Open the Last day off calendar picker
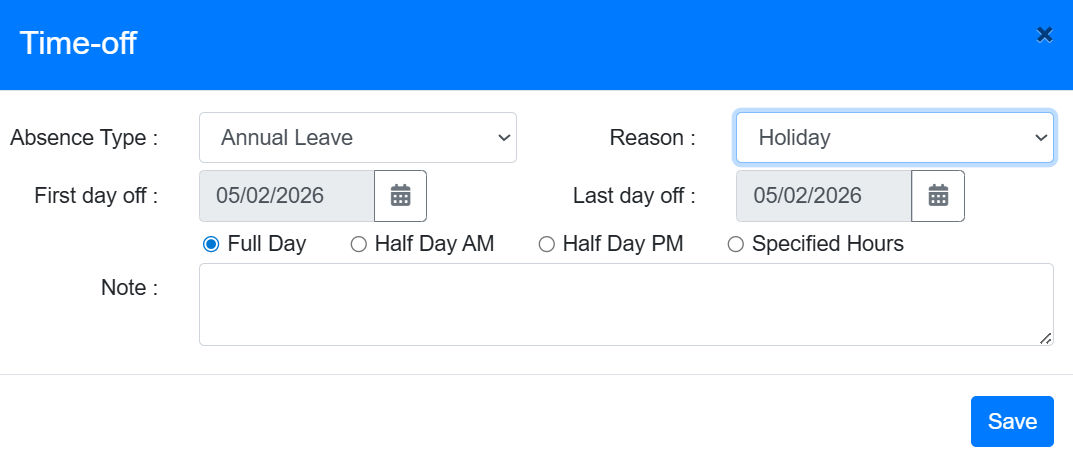This screenshot has height=468, width=1073. coord(938,196)
